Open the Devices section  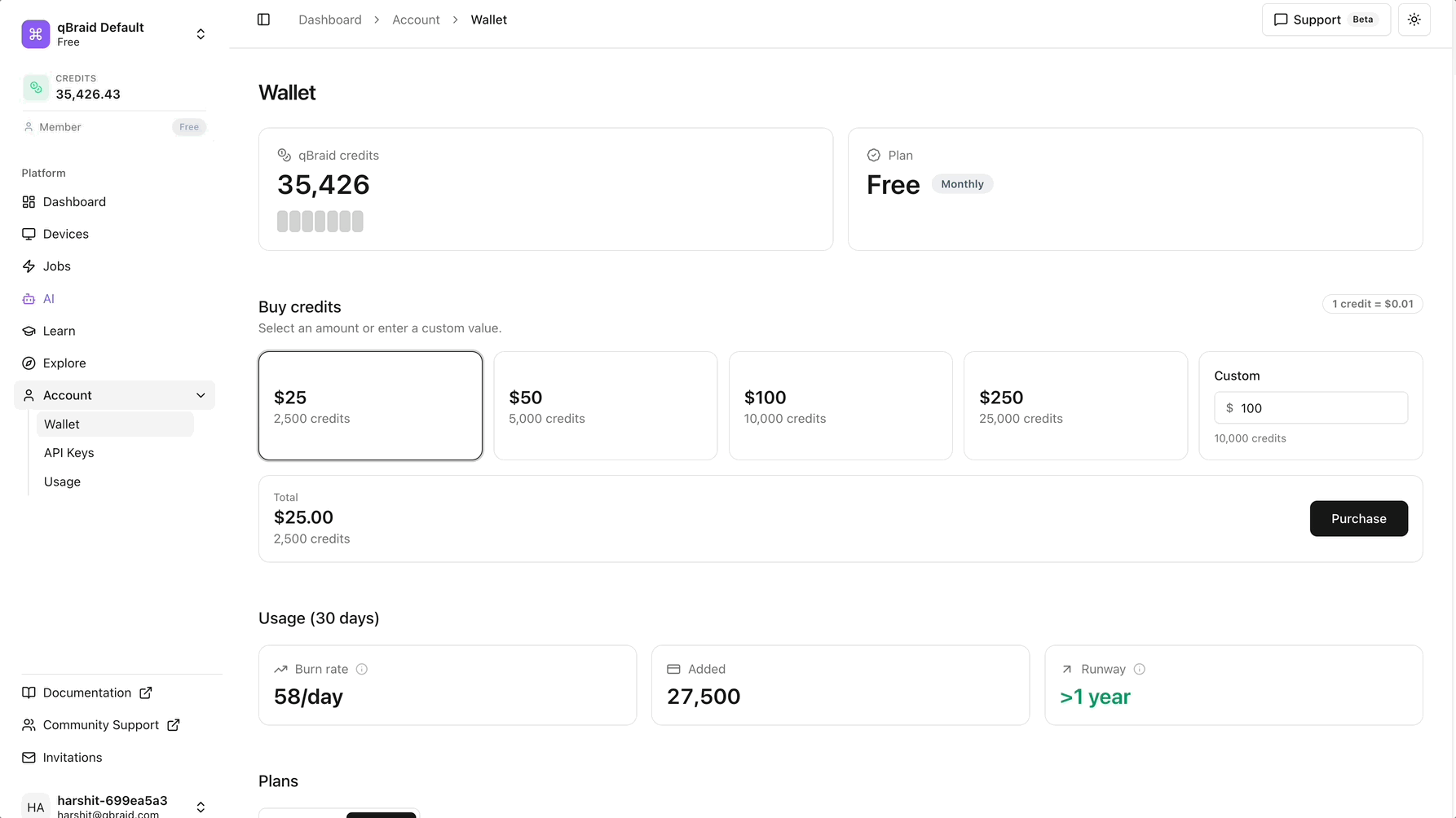(66, 234)
